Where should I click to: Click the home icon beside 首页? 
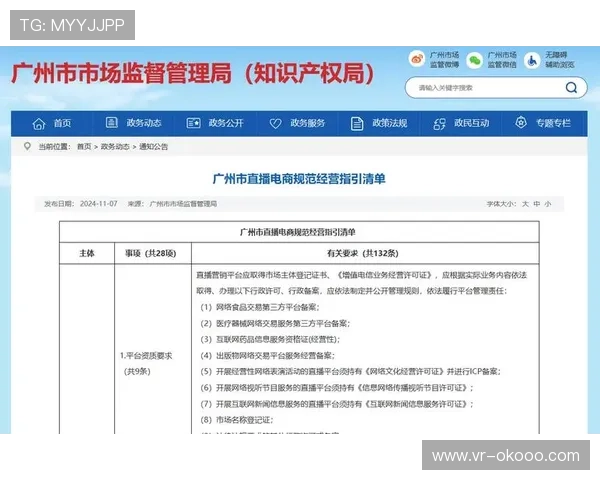click(x=39, y=124)
